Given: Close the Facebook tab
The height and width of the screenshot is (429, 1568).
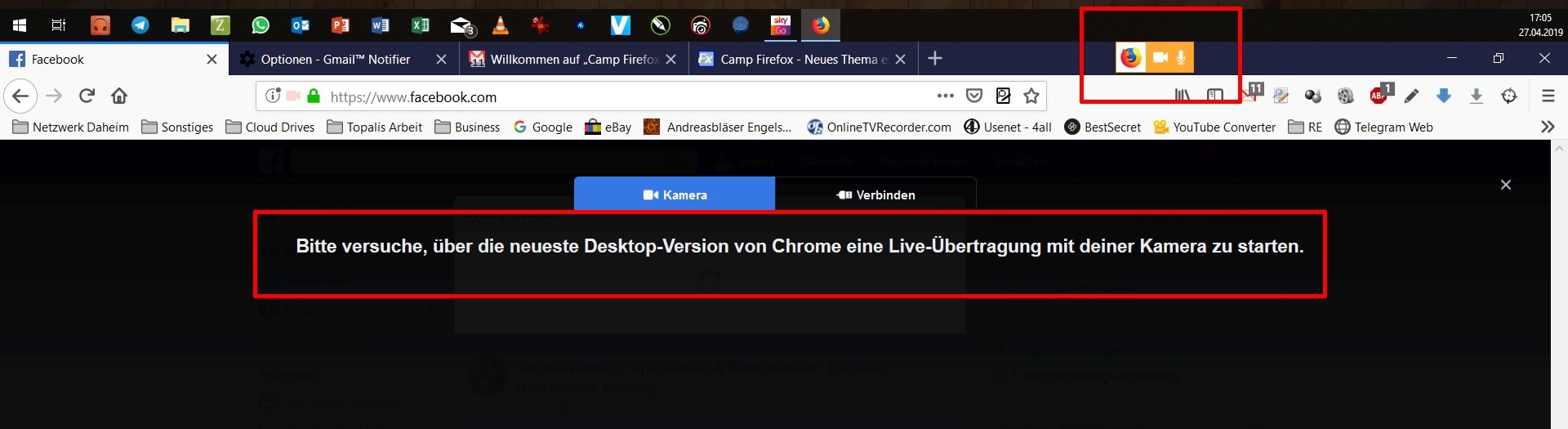Looking at the screenshot, I should pyautogui.click(x=212, y=59).
